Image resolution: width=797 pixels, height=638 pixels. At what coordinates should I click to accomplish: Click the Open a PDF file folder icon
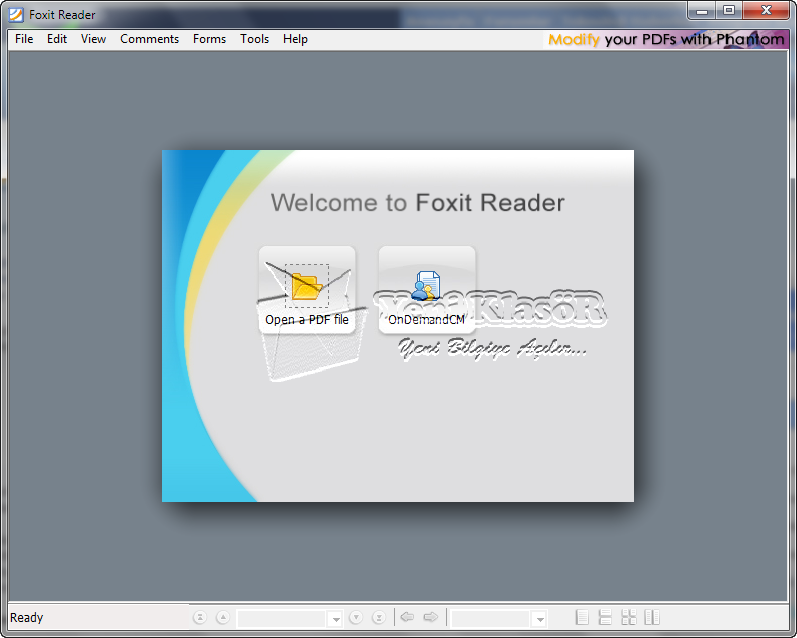click(x=306, y=285)
